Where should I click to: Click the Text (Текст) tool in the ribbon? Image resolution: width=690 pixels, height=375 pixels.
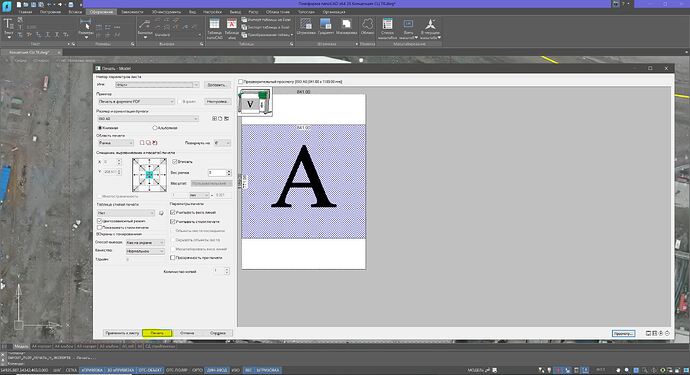click(8, 28)
